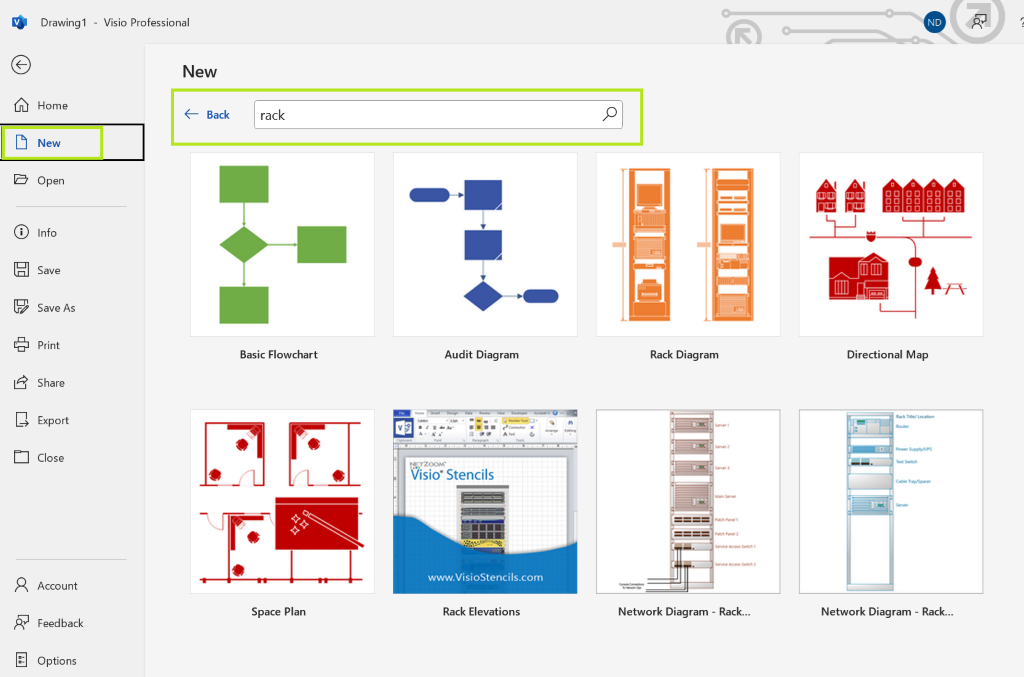
Task: Click the Save floppy disk icon
Action: [22, 270]
